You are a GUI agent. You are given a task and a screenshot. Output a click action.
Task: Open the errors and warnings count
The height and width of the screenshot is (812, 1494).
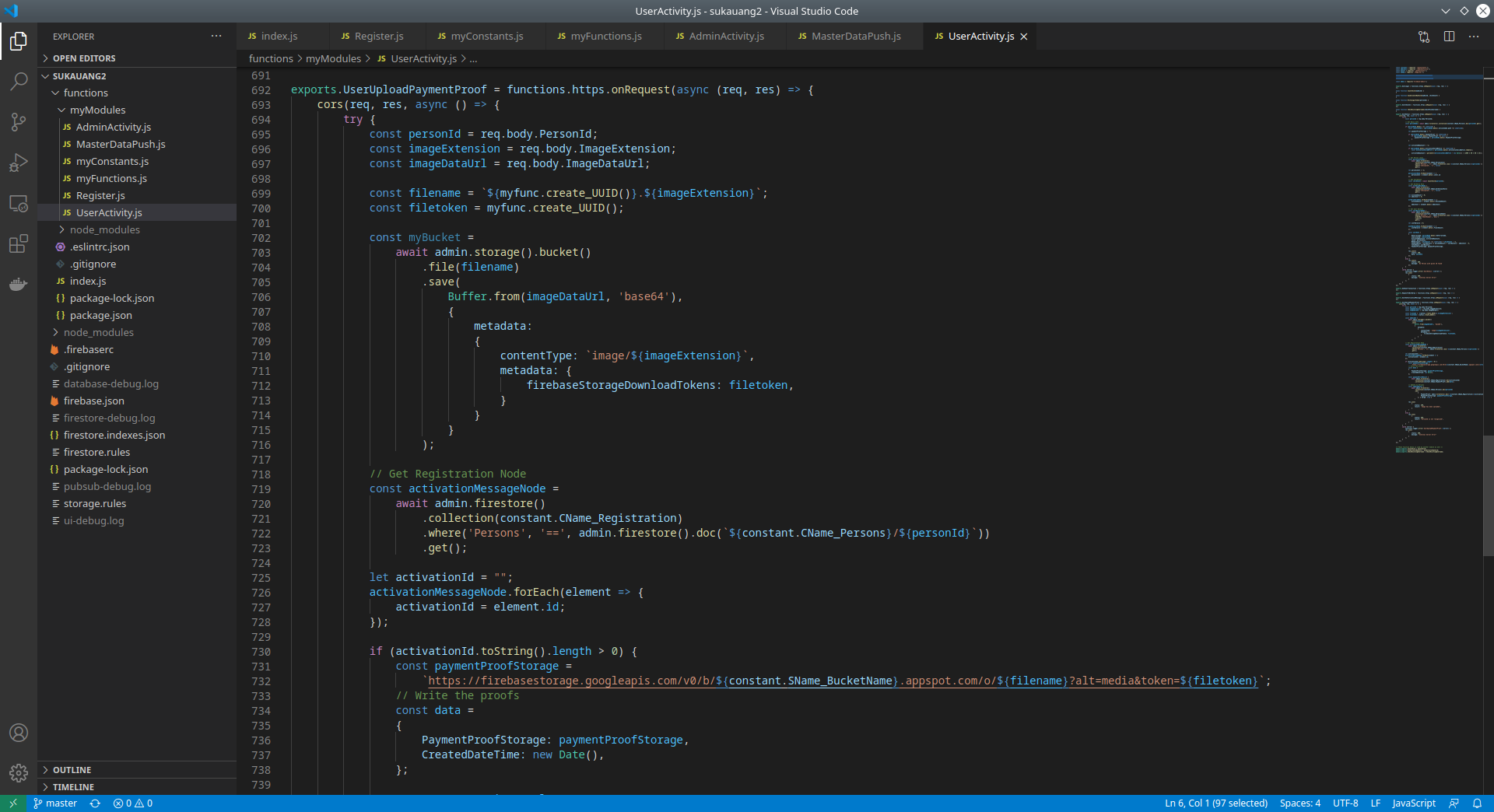pos(133,803)
